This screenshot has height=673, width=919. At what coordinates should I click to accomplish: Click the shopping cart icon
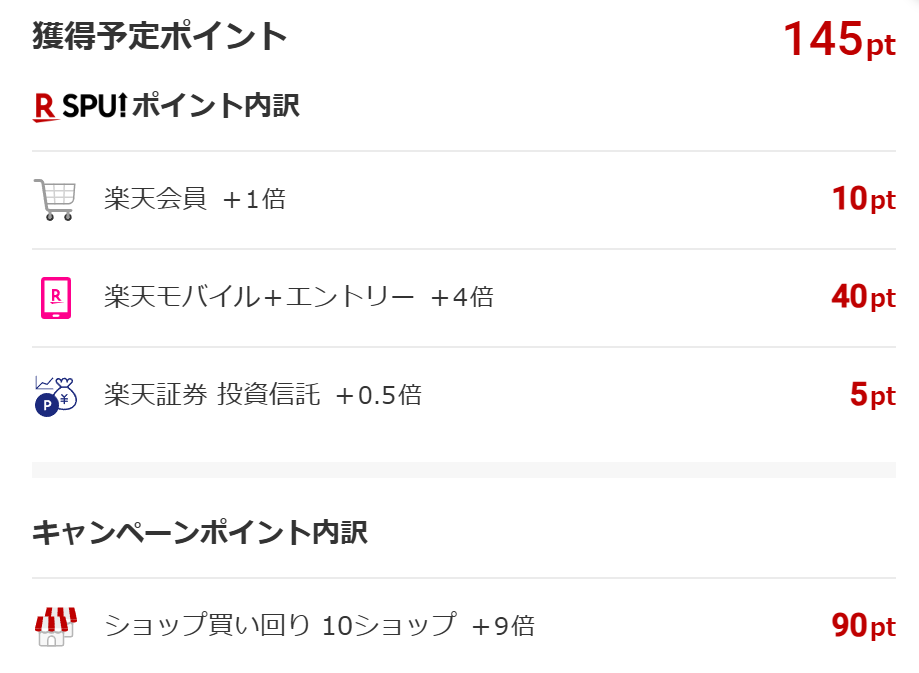(55, 199)
